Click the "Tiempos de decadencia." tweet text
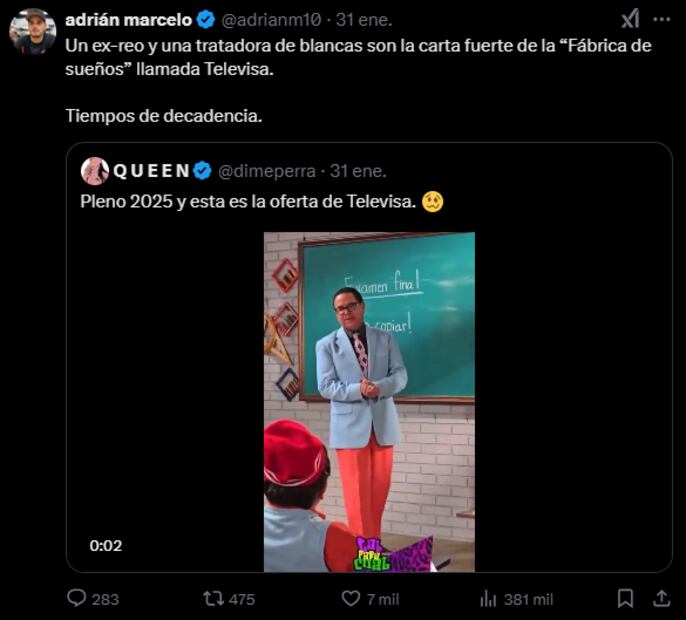The height and width of the screenshot is (620, 686). pyautogui.click(x=164, y=115)
